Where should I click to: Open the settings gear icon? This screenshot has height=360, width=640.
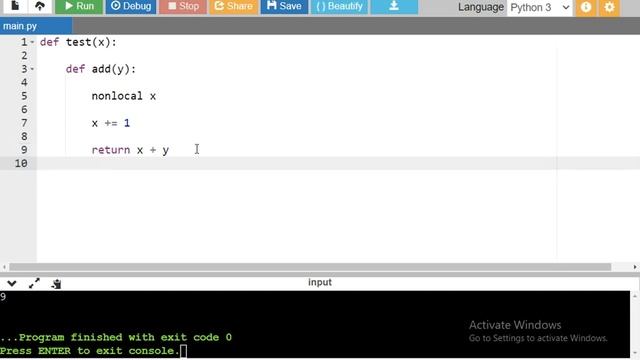coord(609,7)
